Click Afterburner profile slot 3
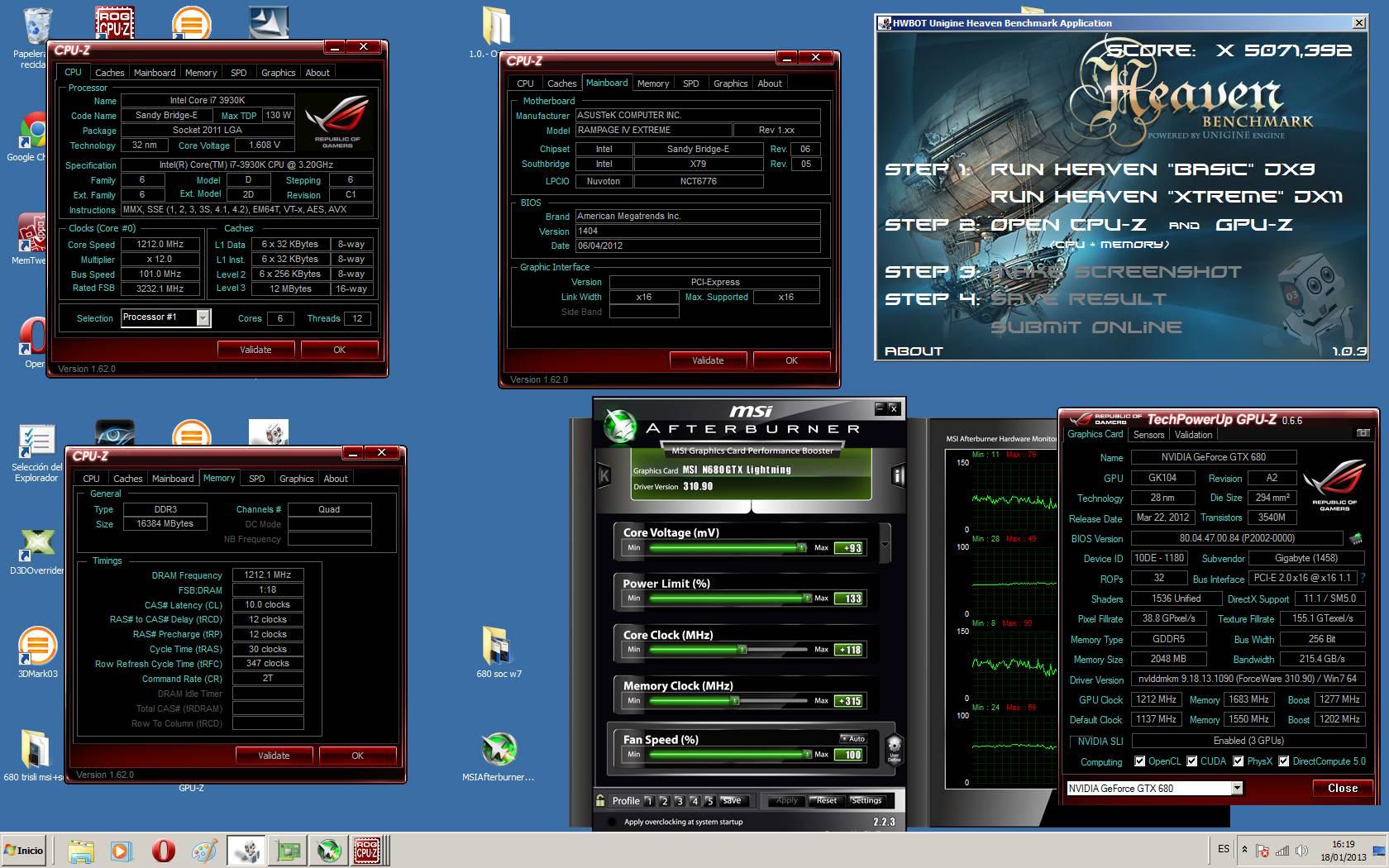This screenshot has height=868, width=1389. coord(680,800)
